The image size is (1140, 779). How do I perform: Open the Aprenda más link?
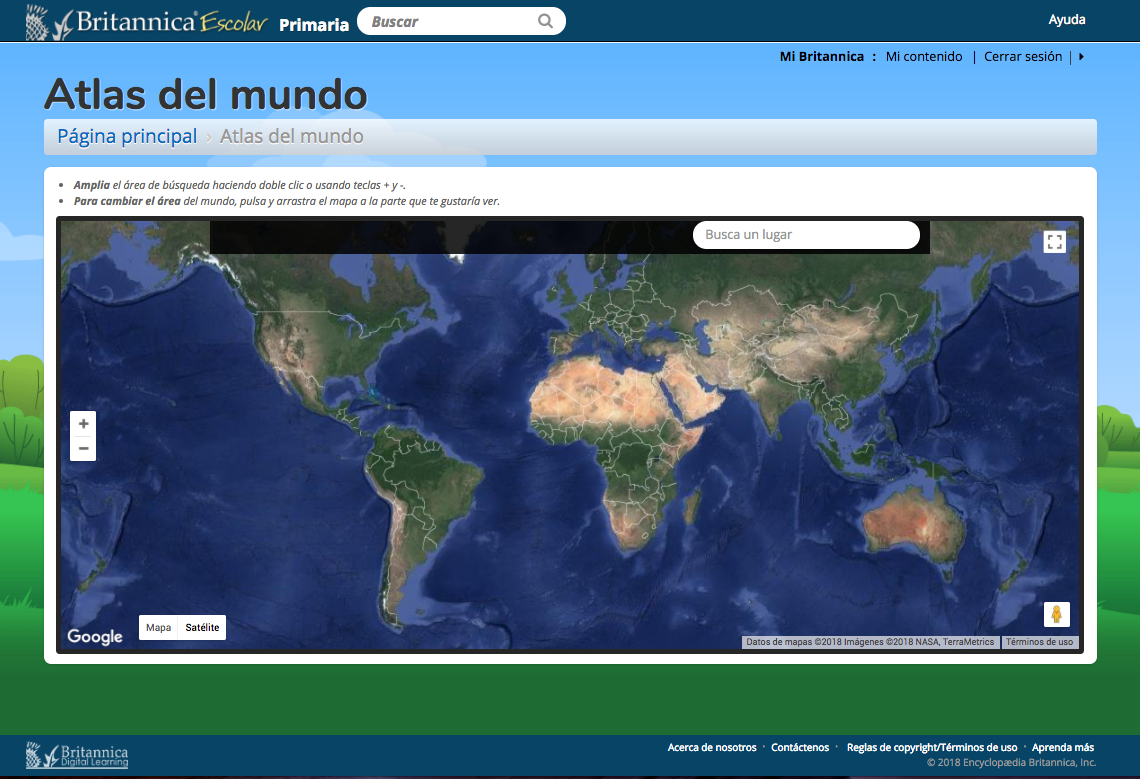(x=1063, y=747)
